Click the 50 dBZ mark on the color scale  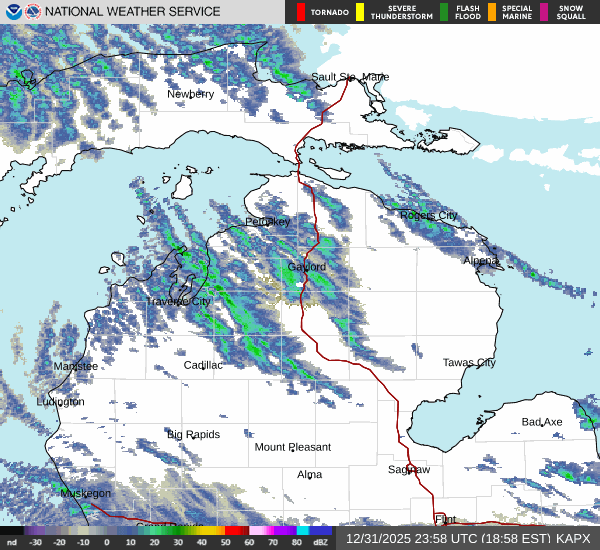226,541
